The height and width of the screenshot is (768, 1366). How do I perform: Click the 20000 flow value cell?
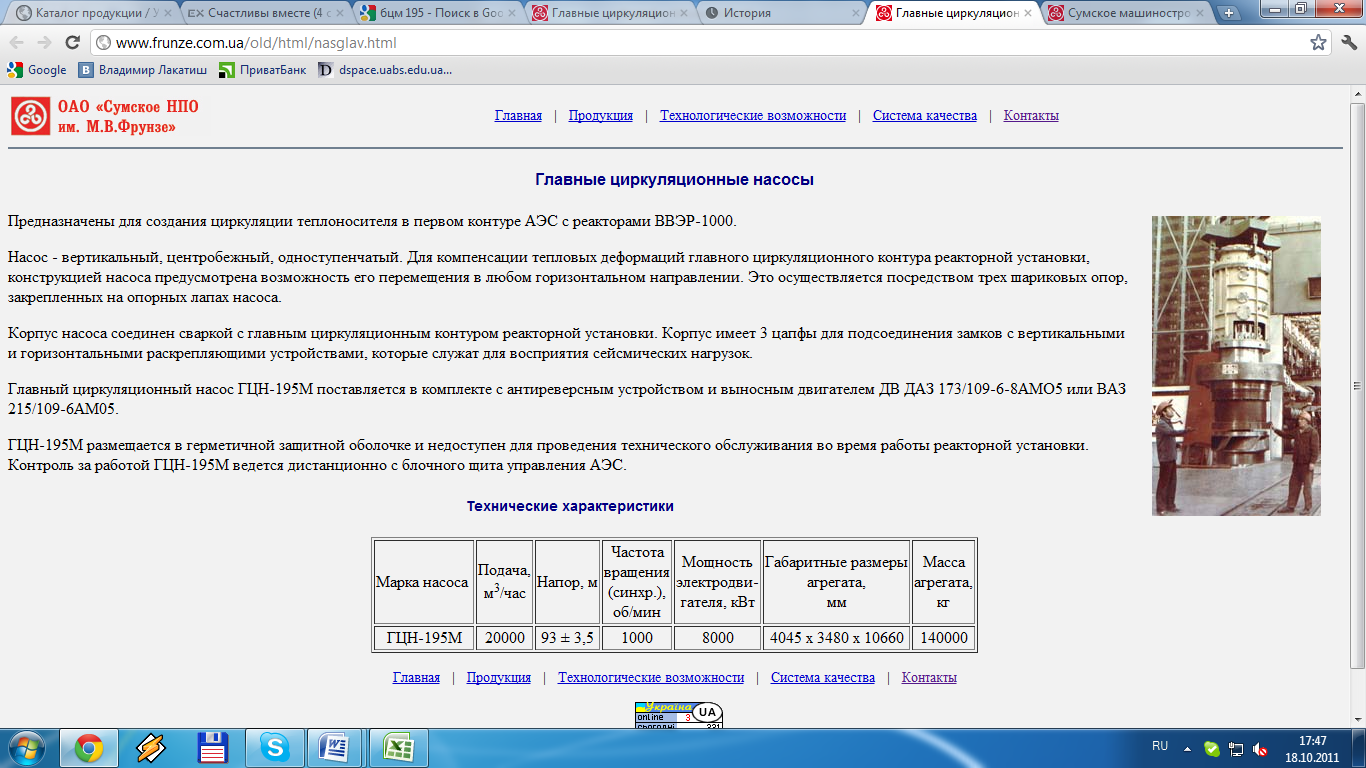505,638
